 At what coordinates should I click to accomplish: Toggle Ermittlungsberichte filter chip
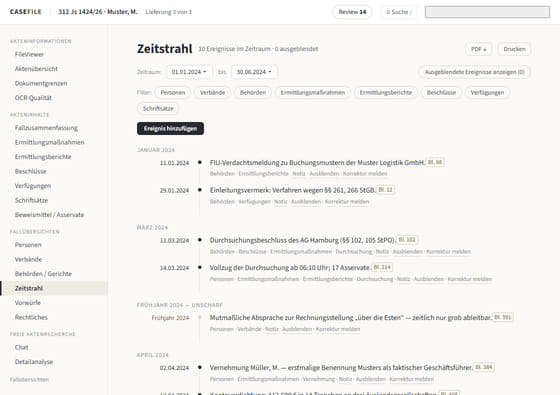[x=386, y=92]
